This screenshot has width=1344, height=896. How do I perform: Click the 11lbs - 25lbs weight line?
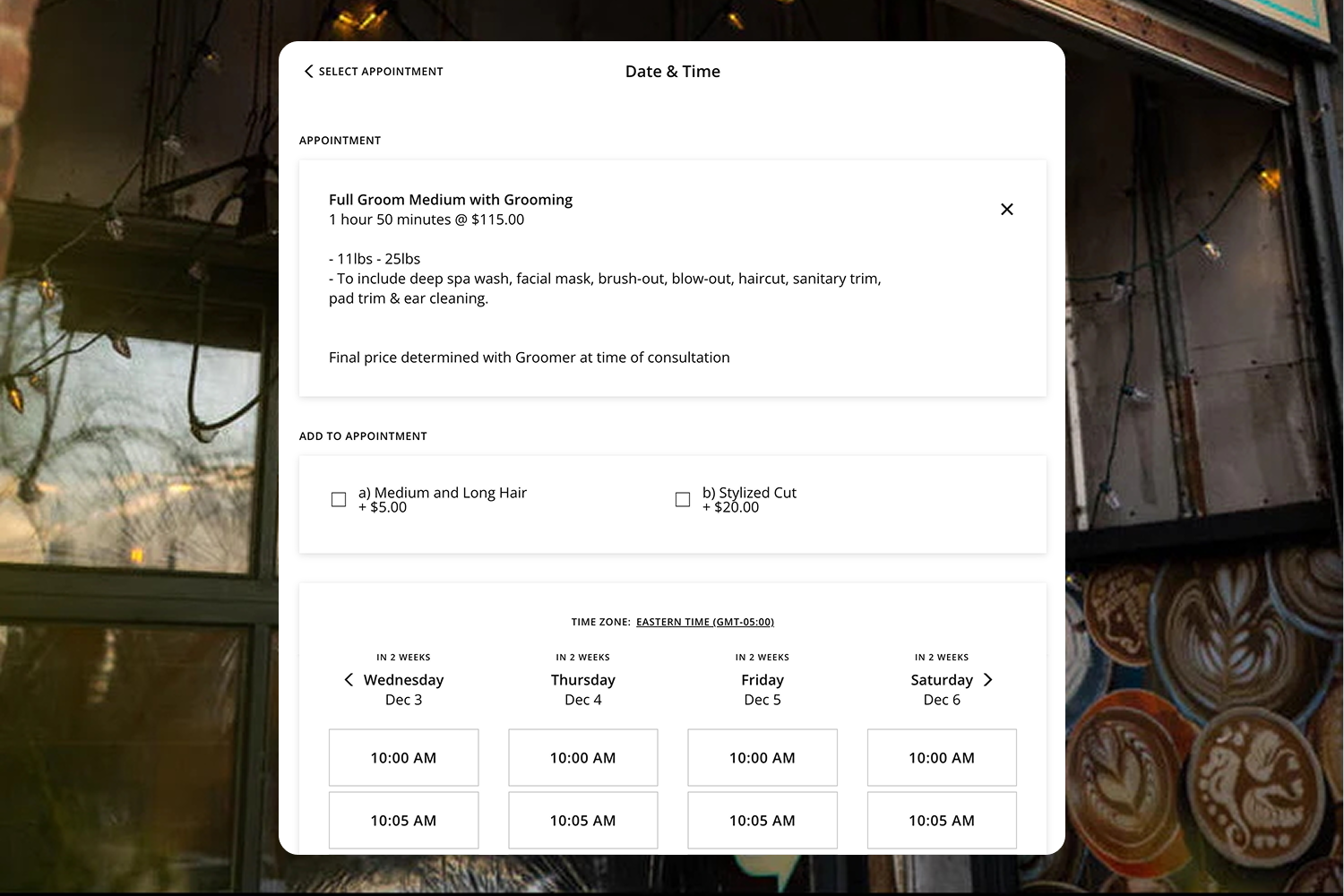pyautogui.click(x=375, y=259)
